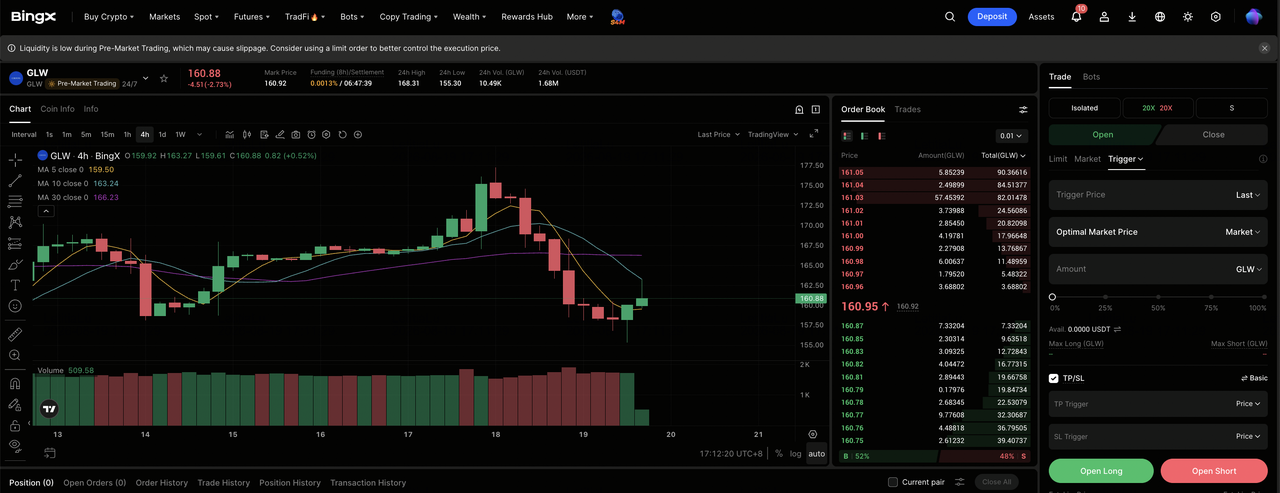Open the Last Price dropdown

(719, 134)
